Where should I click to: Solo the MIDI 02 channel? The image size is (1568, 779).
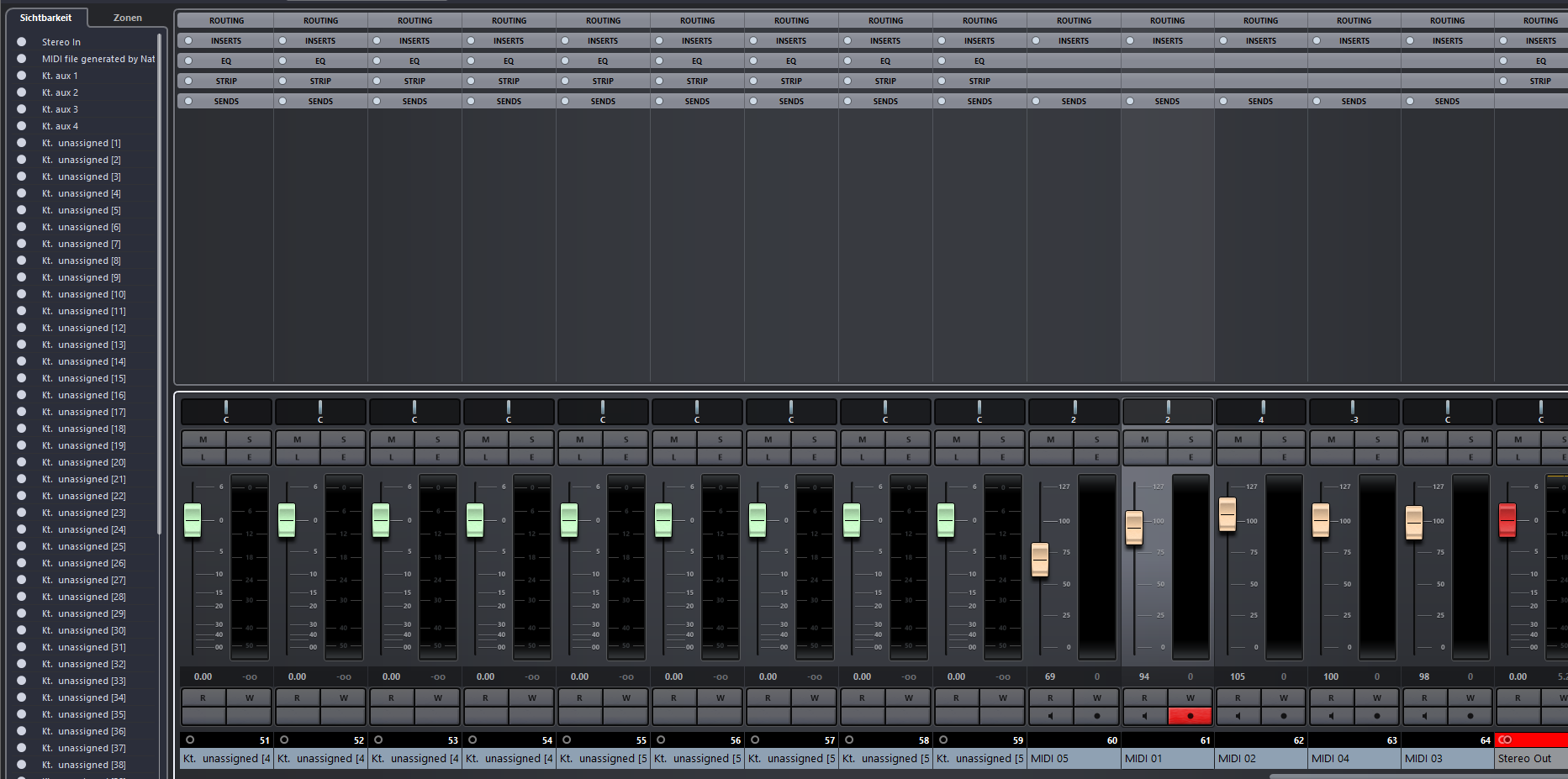coord(1284,440)
